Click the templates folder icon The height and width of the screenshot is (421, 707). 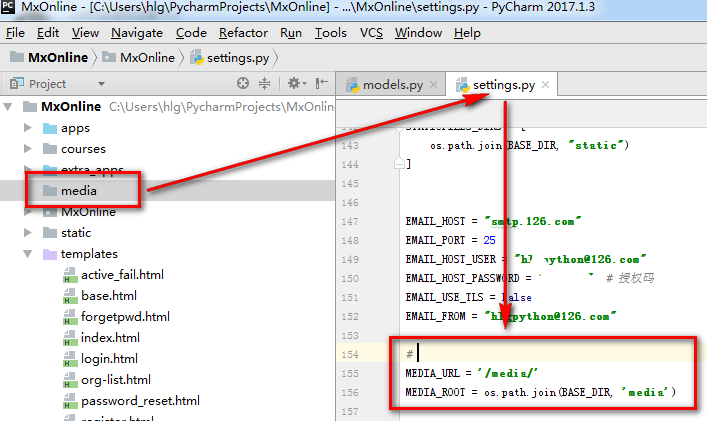pyautogui.click(x=50, y=254)
